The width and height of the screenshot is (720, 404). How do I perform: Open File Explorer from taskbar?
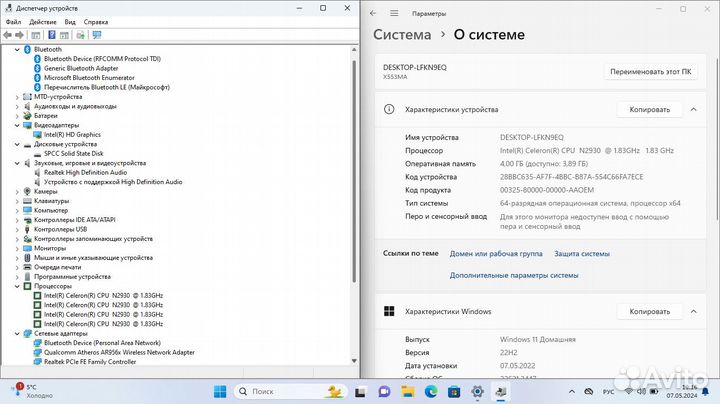(x=408, y=392)
